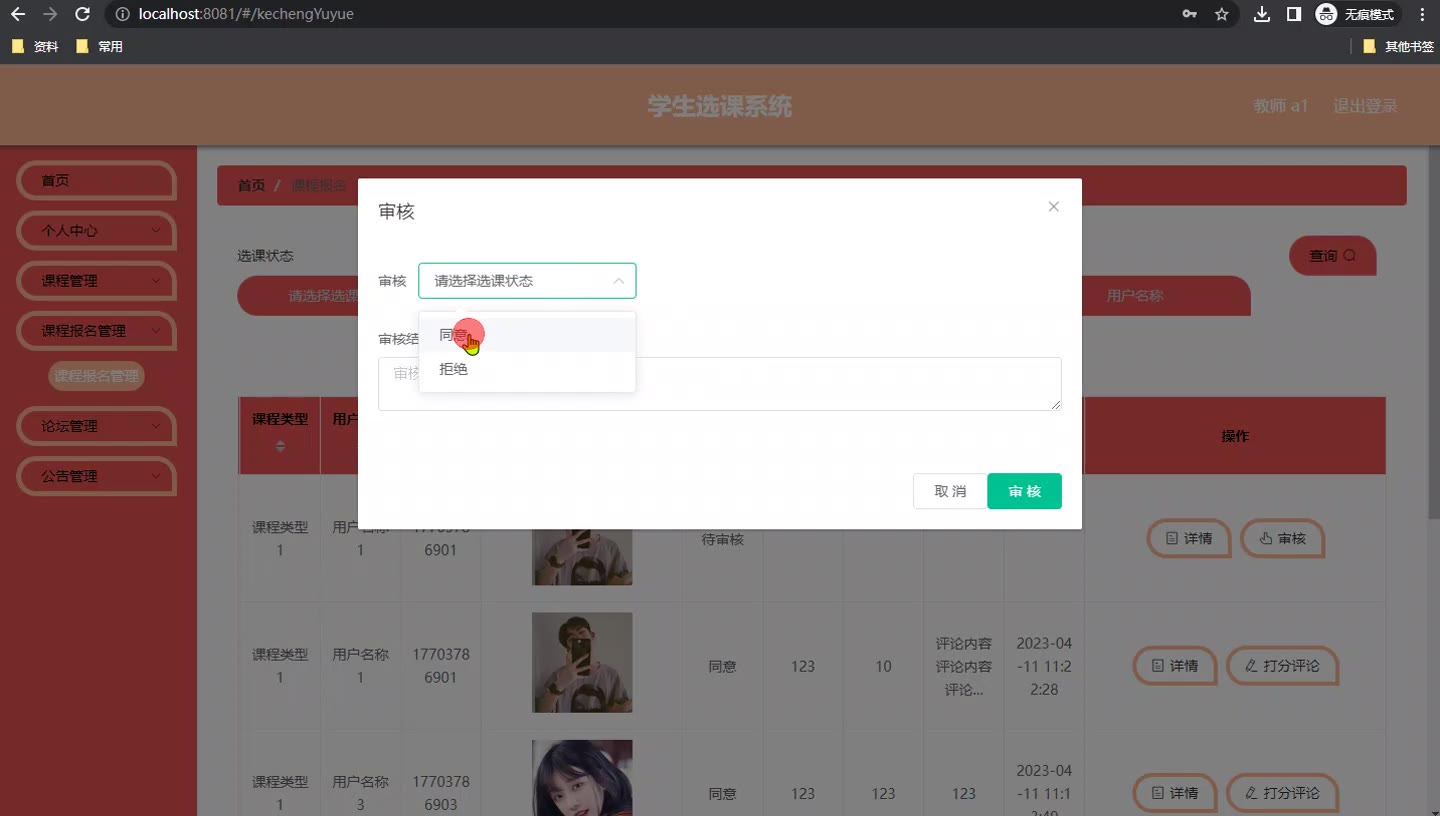1440x816 pixels.
Task: Click 退出登录 to log out
Action: pyautogui.click(x=1365, y=106)
